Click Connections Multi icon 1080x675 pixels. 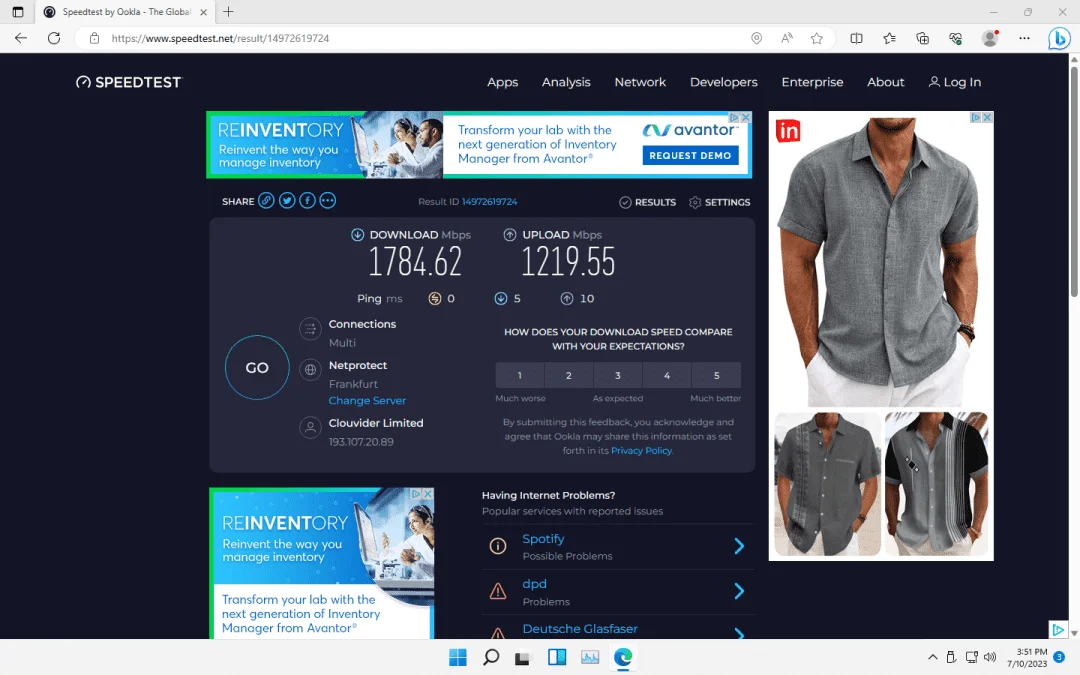[x=311, y=329]
